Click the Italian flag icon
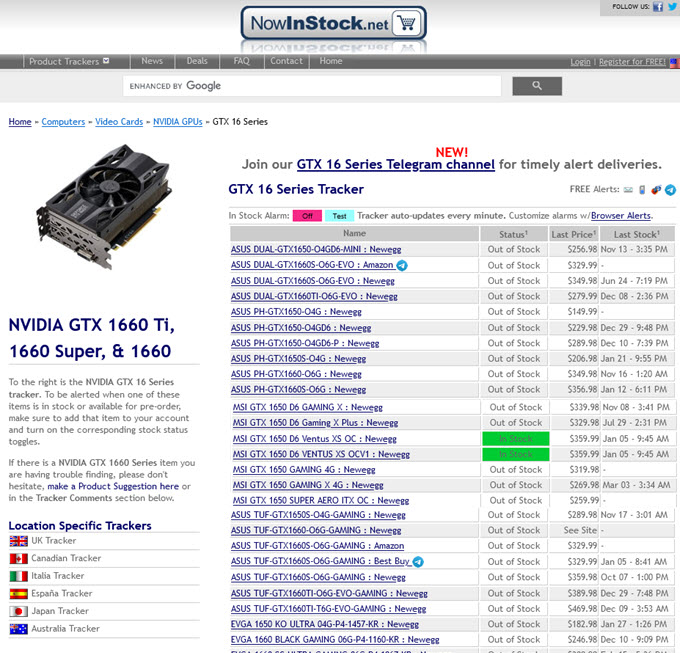Viewport: 680px width, 653px height. coord(19,576)
